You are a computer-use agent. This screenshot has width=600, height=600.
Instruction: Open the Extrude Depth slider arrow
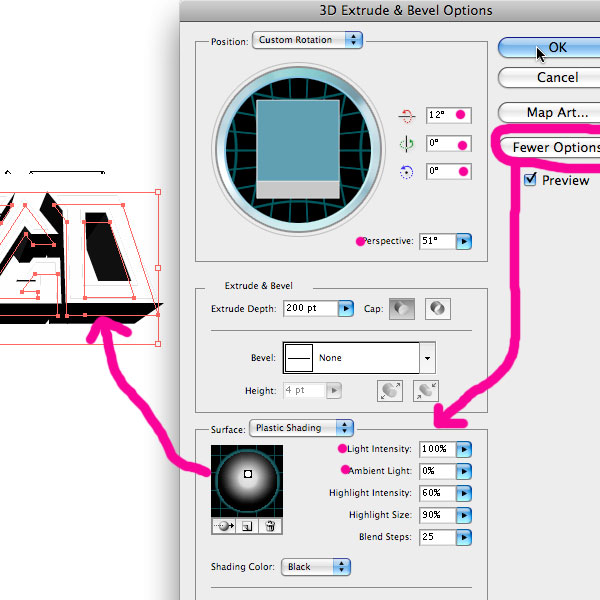coord(346,308)
